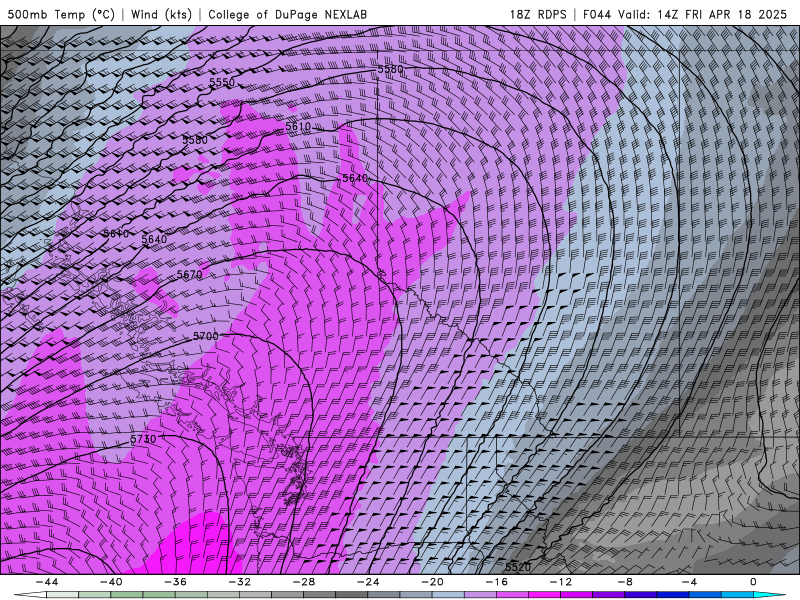Click the -36 colorbar scale value

pyautogui.click(x=176, y=582)
